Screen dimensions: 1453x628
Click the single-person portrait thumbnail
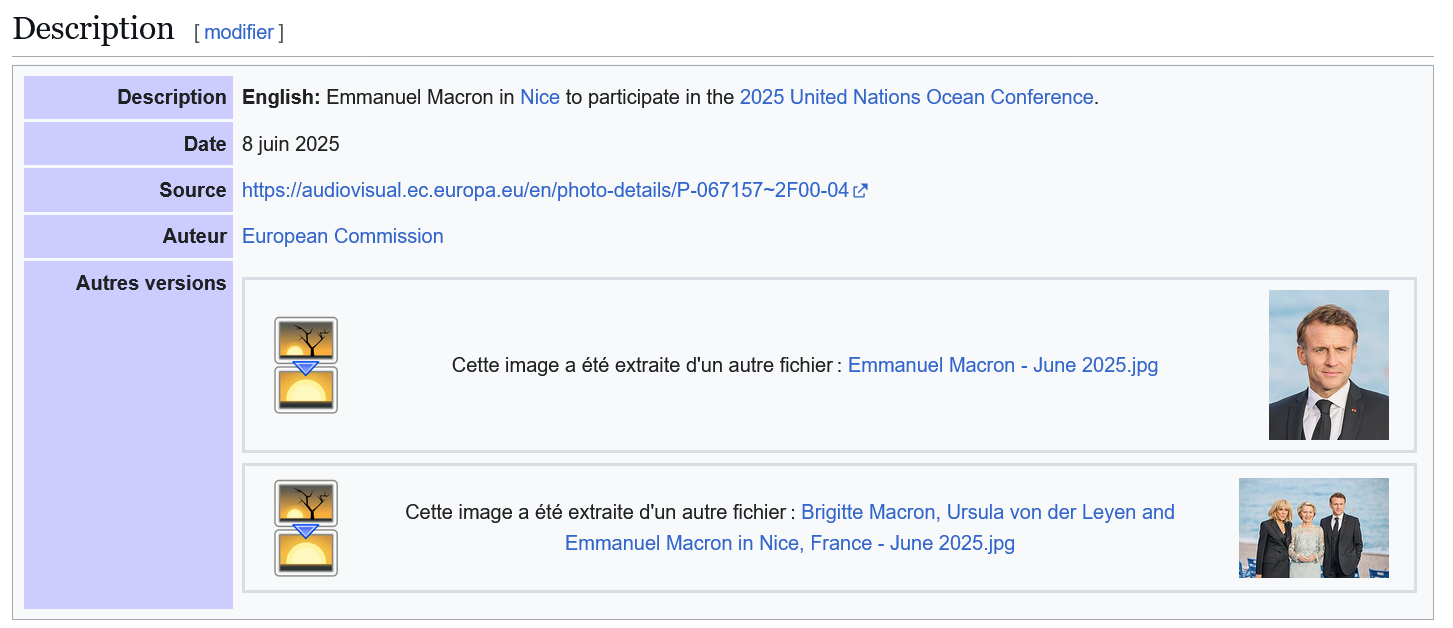[1328, 365]
